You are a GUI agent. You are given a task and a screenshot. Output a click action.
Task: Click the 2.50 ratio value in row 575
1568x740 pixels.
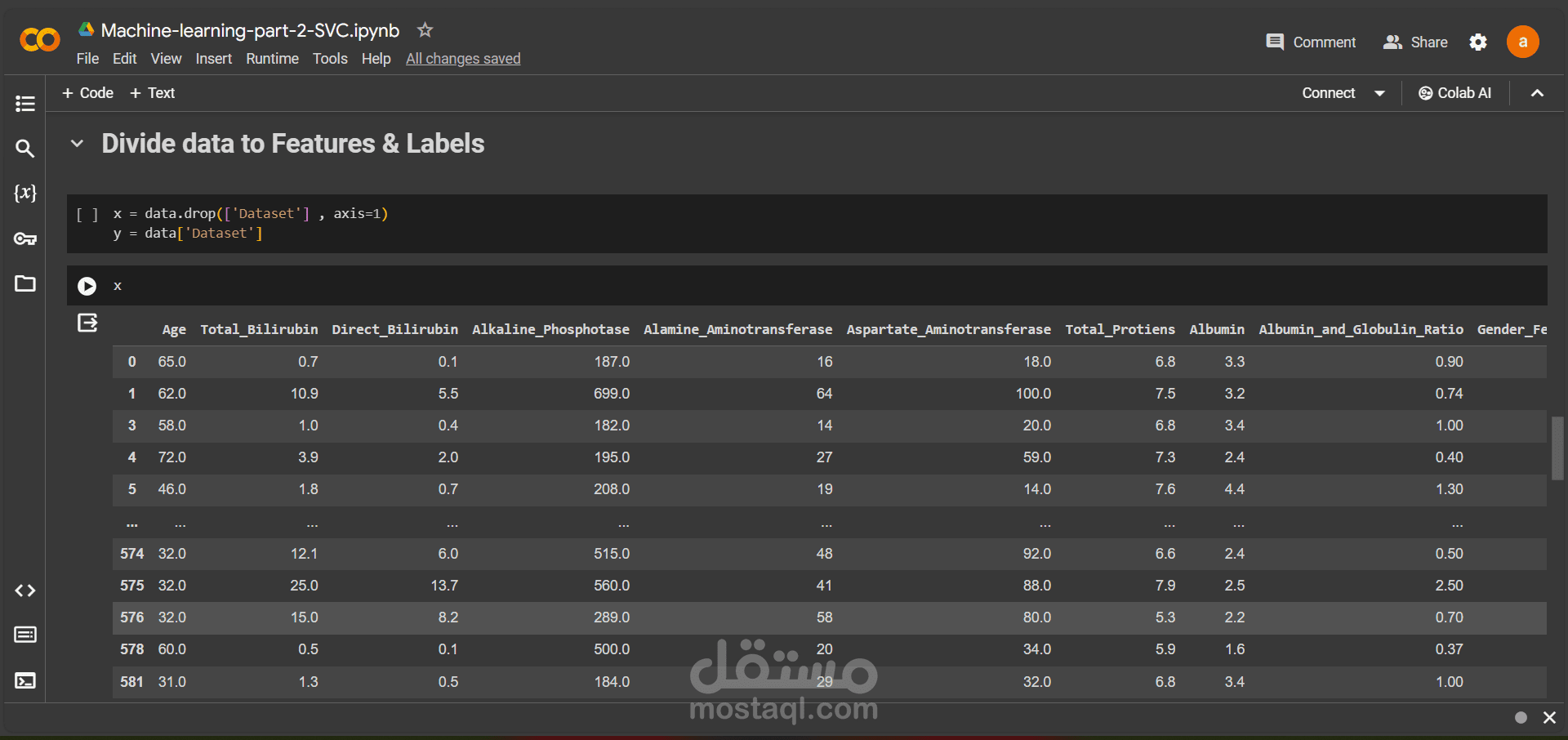(x=1449, y=586)
